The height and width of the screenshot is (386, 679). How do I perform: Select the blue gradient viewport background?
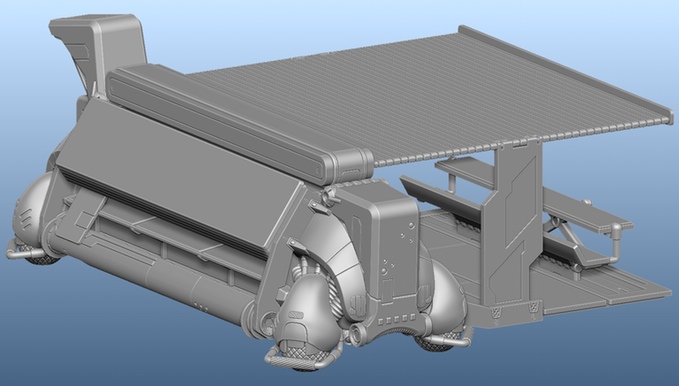(x=563, y=347)
